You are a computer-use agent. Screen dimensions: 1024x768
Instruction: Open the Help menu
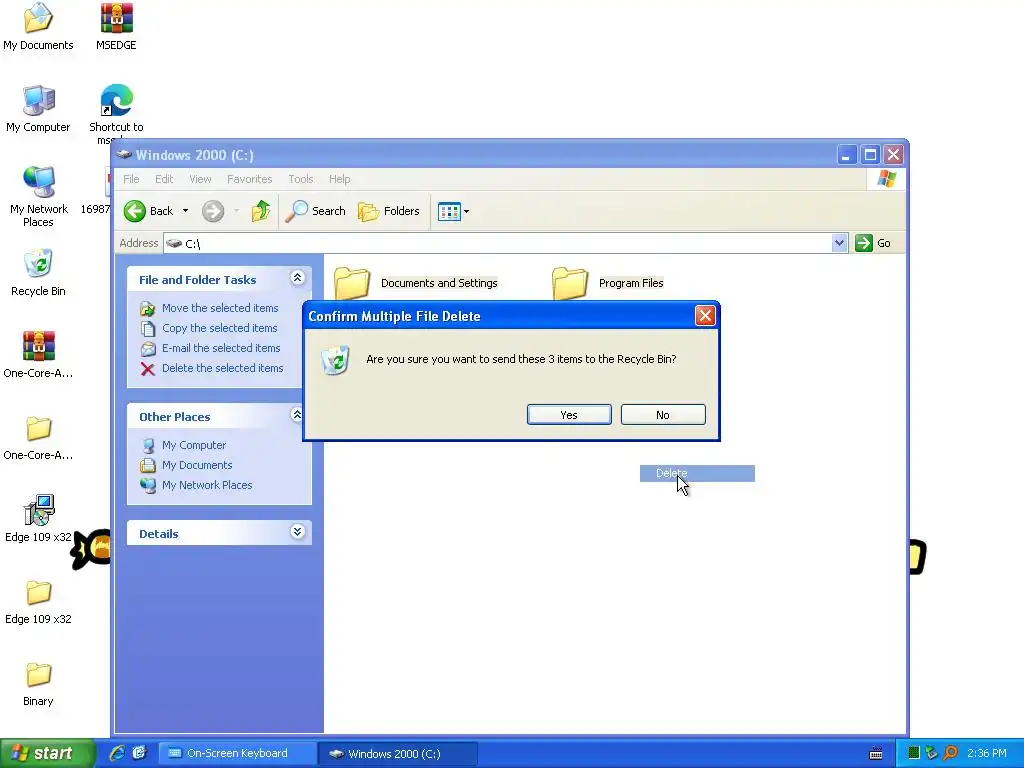tap(339, 179)
